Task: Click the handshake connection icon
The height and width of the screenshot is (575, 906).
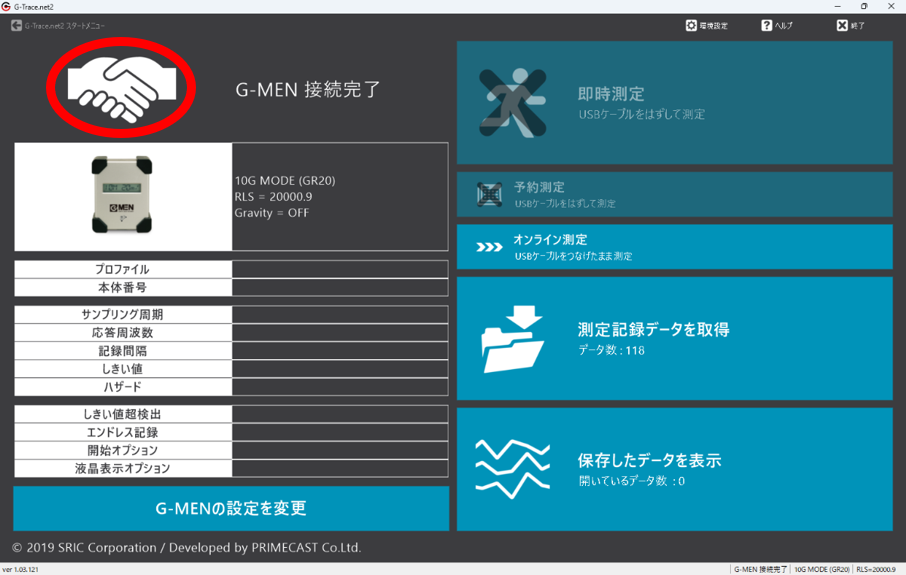Action: pos(122,88)
